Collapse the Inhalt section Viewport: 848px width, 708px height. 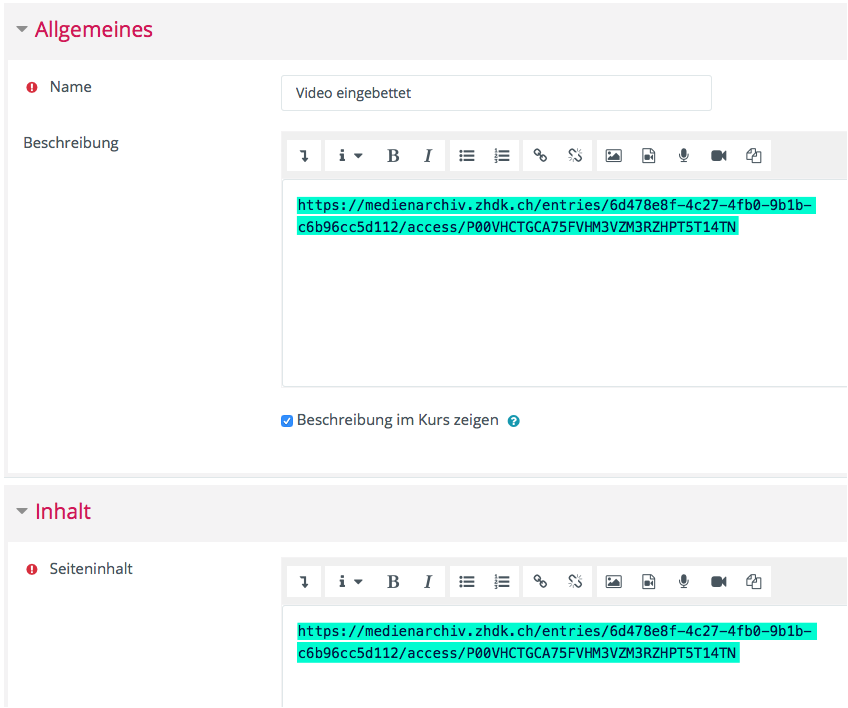pyautogui.click(x=22, y=512)
